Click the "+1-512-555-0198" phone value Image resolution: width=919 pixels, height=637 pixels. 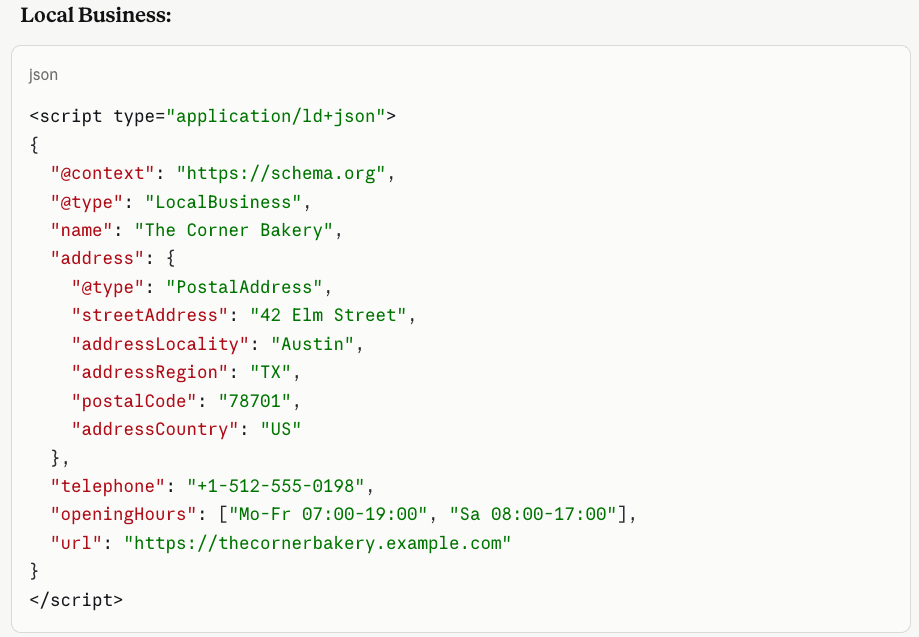pyautogui.click(x=276, y=486)
